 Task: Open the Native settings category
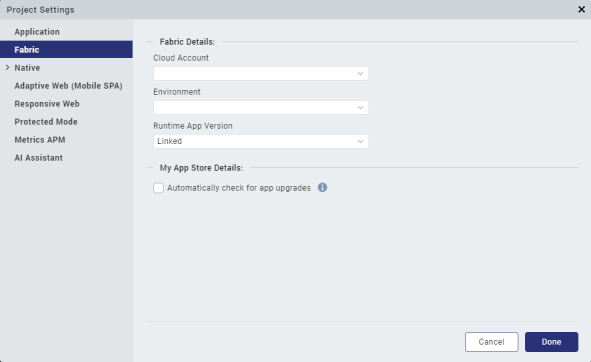coord(27,68)
